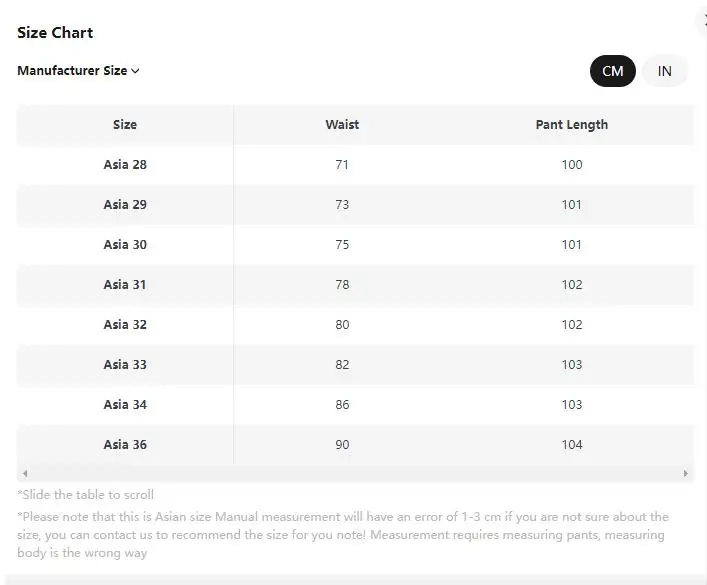This screenshot has height=585, width=707.
Task: Select the Asia 34 size row
Action: tap(125, 405)
